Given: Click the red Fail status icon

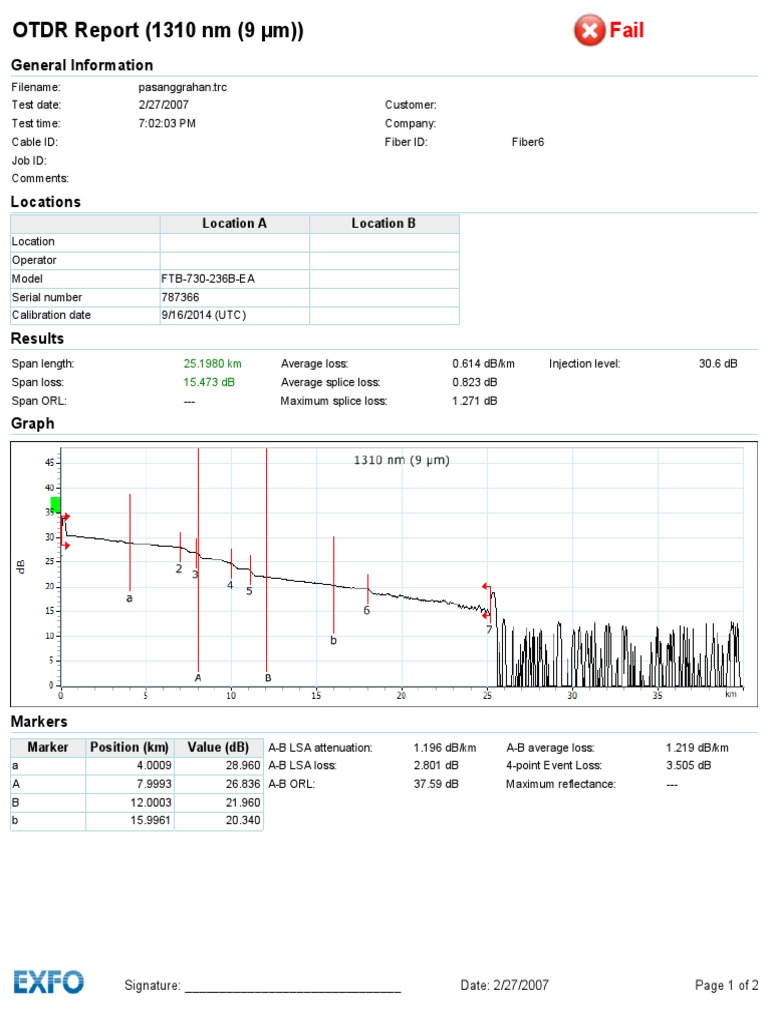Looking at the screenshot, I should (589, 30).
